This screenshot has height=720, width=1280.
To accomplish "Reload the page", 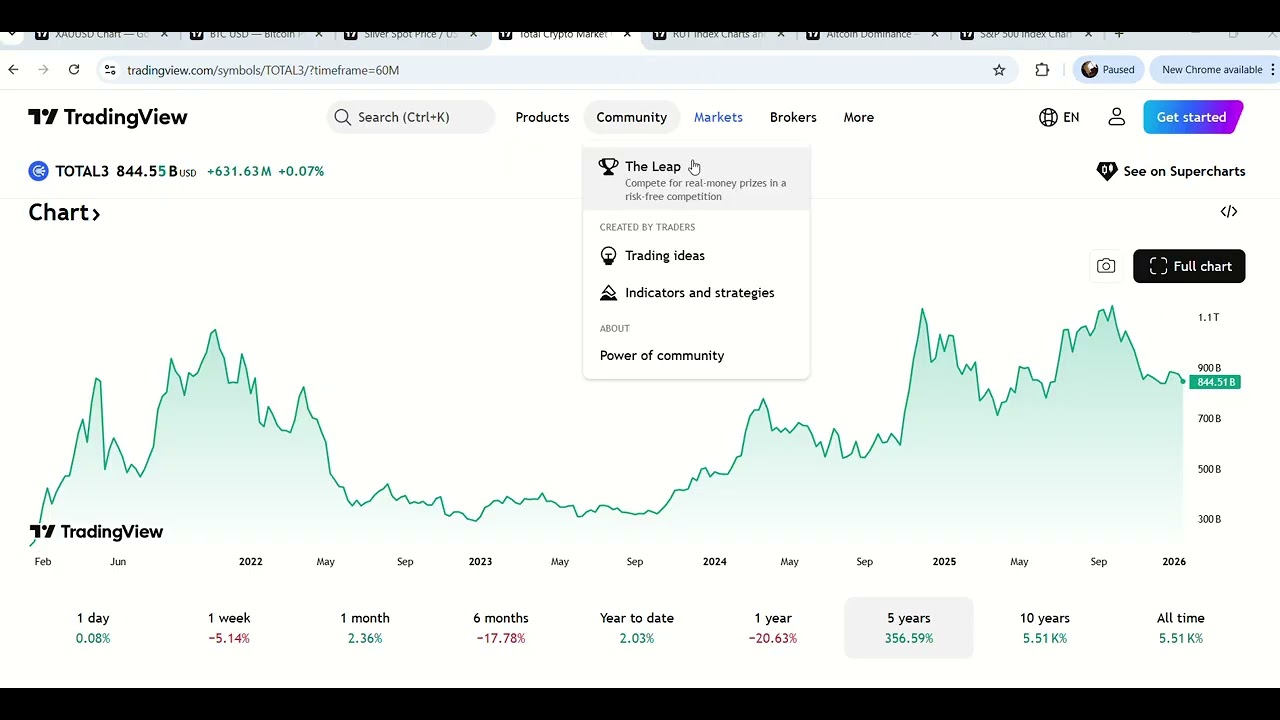I will tap(74, 69).
